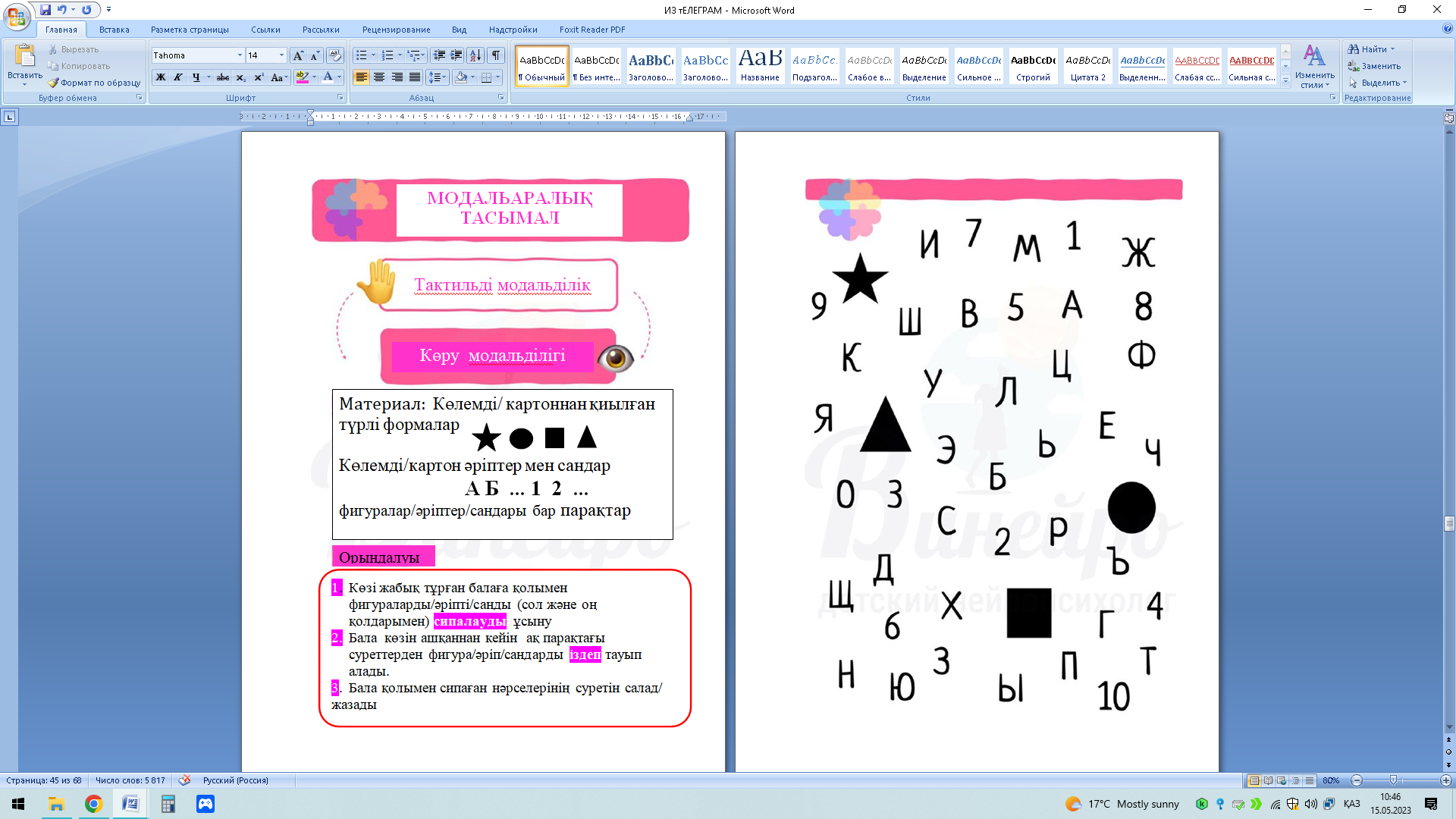Switch to the Вставка ribbon tab
The height and width of the screenshot is (819, 1456).
pos(114,30)
